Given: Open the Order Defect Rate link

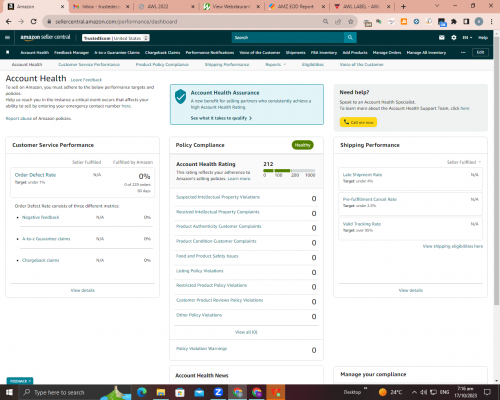Looking at the screenshot, I should point(35,175).
